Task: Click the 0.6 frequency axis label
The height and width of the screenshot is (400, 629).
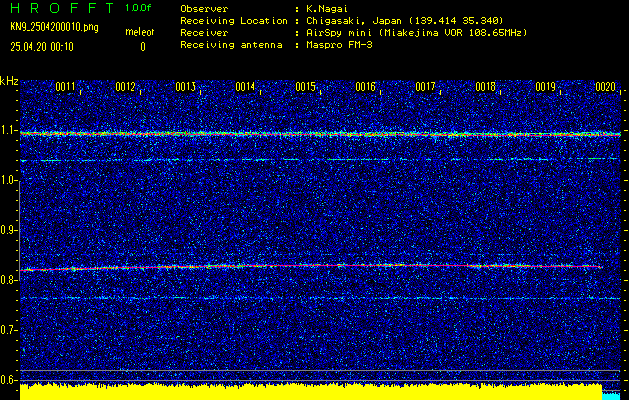Action: (x=7, y=380)
